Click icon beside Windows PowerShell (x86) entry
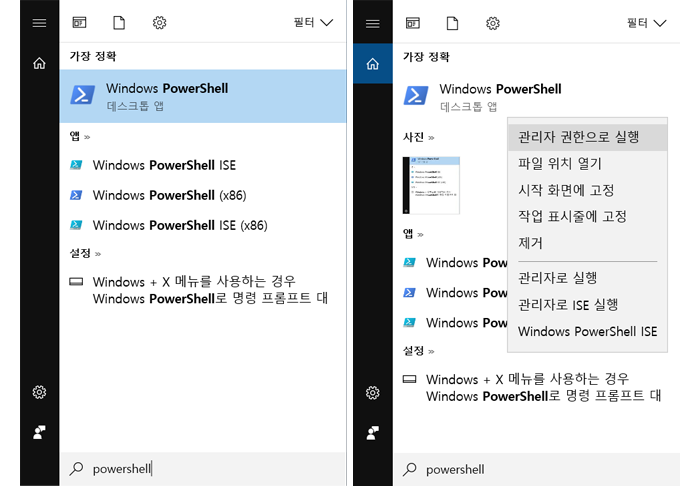700x486 pixels. (x=76, y=195)
